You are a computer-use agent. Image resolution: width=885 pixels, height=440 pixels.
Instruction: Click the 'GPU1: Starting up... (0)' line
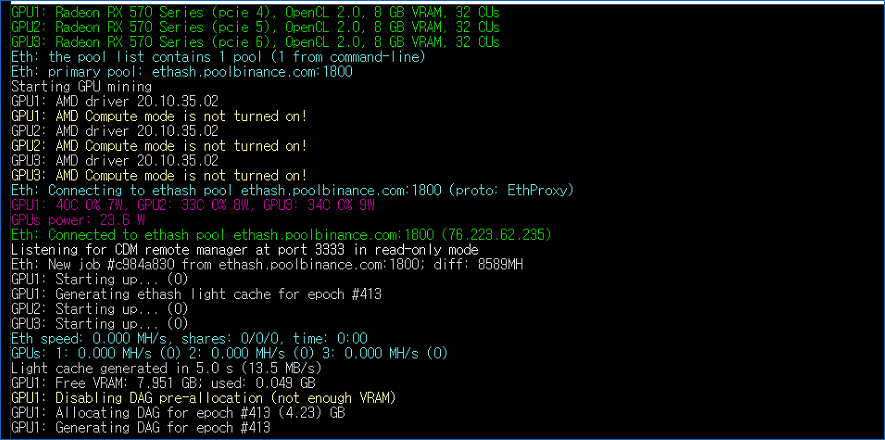tap(100, 279)
